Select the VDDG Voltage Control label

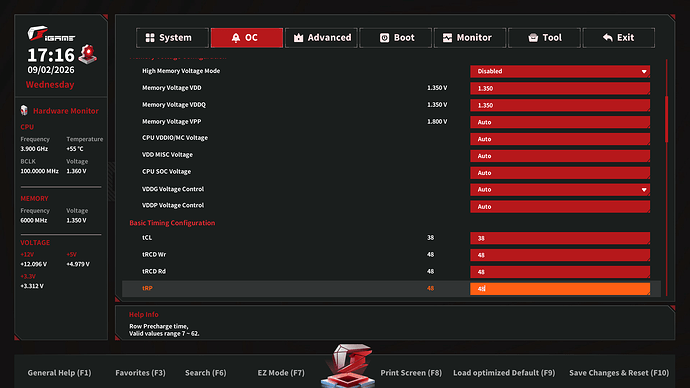[173, 189]
